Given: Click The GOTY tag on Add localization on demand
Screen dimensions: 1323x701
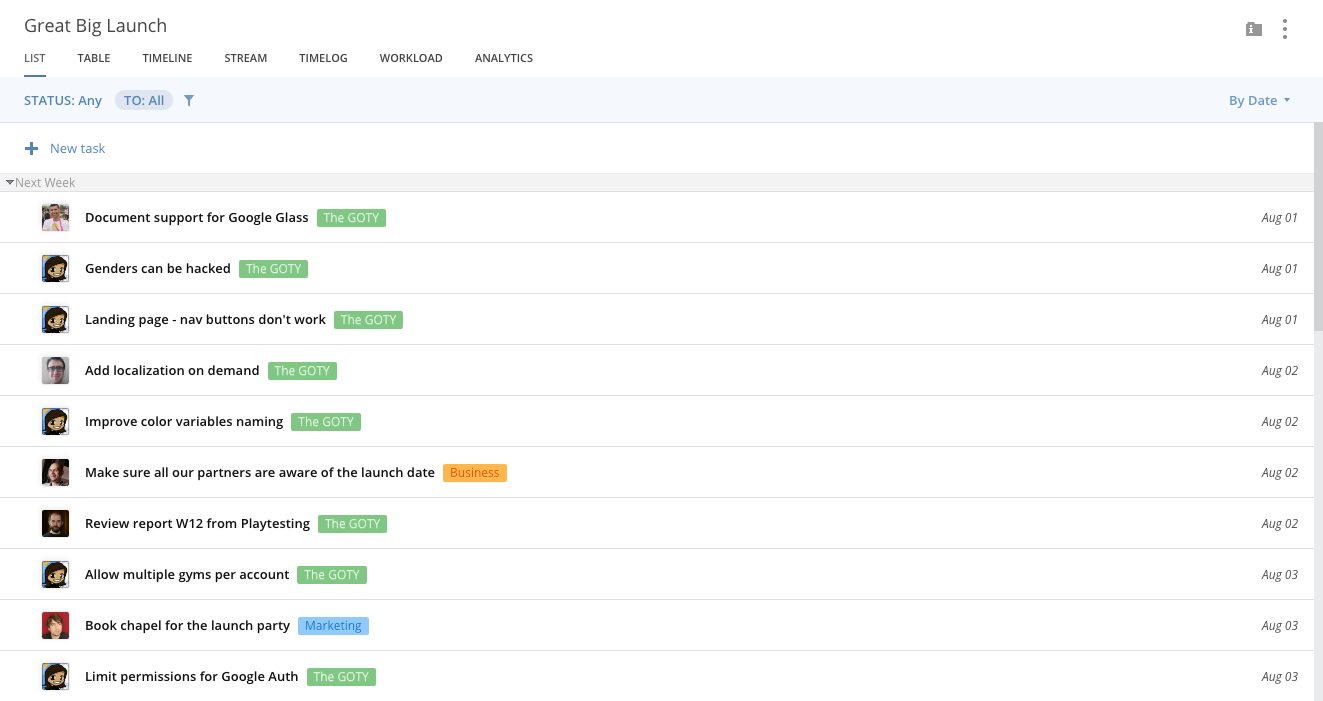Looking at the screenshot, I should [302, 370].
